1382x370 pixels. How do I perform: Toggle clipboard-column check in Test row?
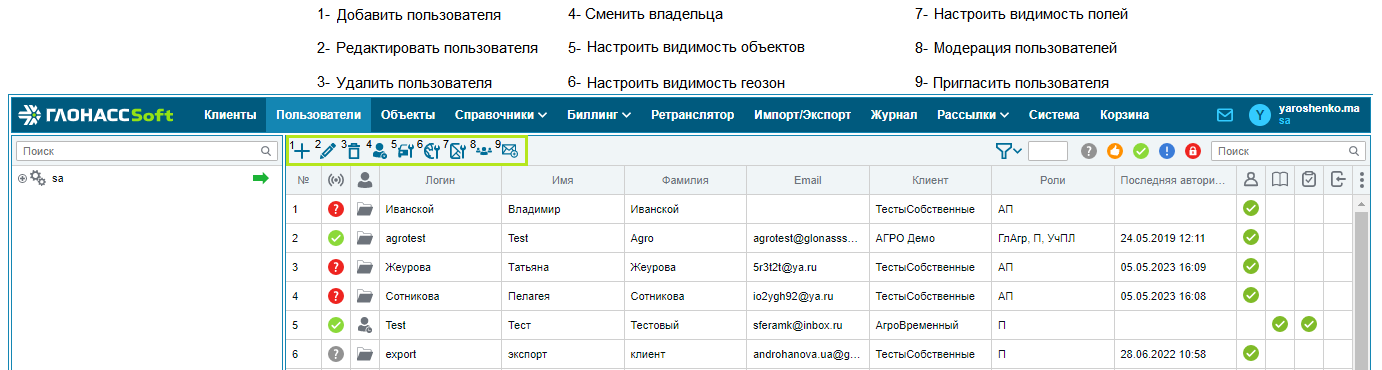(1308, 324)
